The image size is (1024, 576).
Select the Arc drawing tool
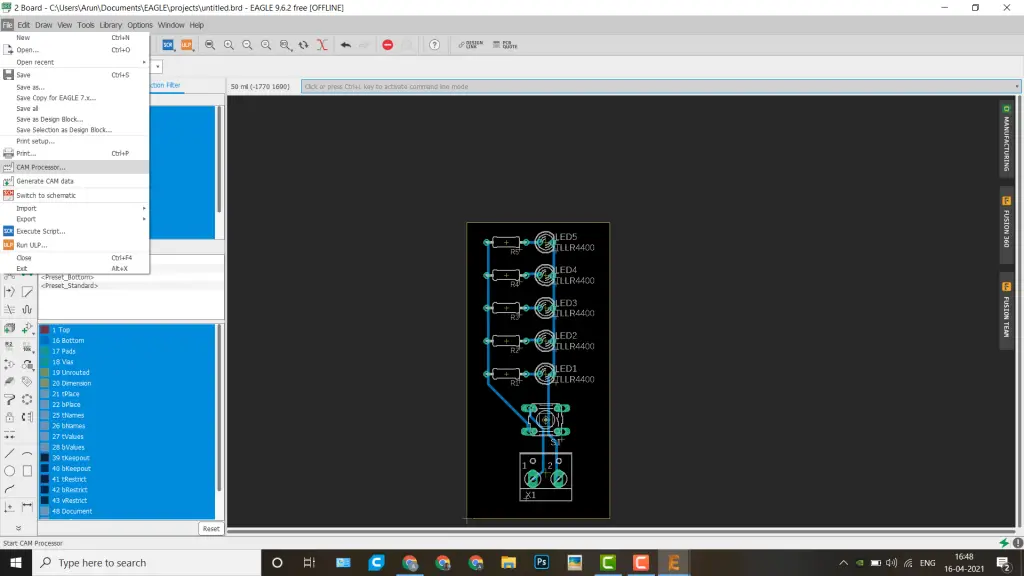pyautogui.click(x=27, y=453)
